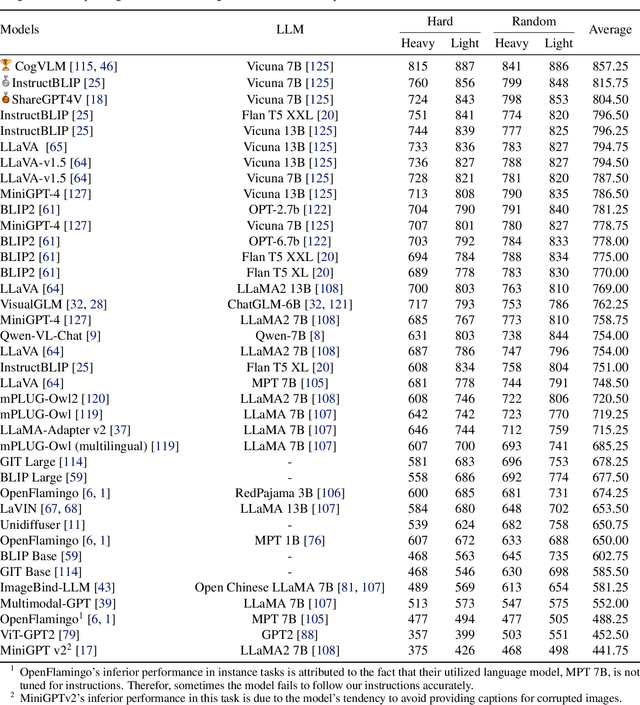Image resolution: width=640 pixels, height=705 pixels.
Task: Open citation 11 next to Unidiffuser
Action: pos(74,525)
